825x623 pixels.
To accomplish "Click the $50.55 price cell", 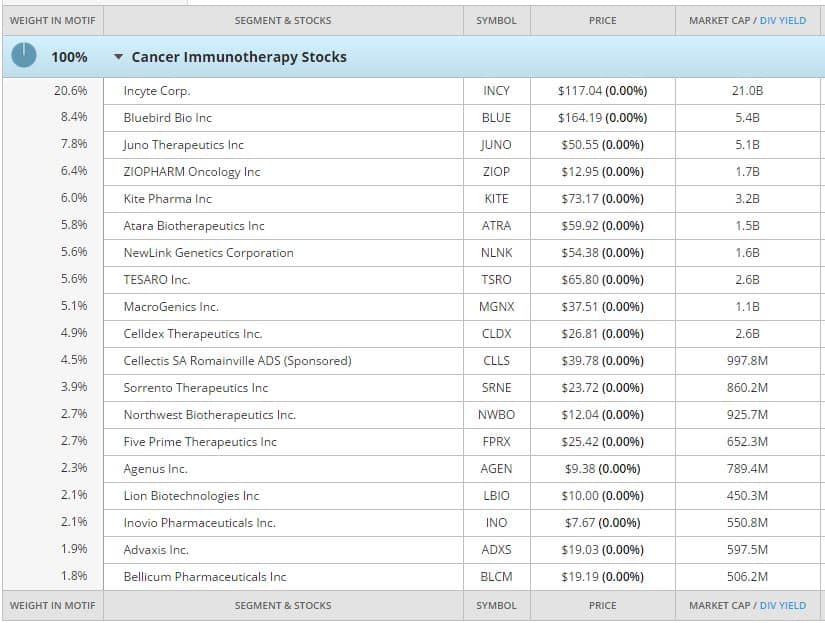I will pos(602,145).
